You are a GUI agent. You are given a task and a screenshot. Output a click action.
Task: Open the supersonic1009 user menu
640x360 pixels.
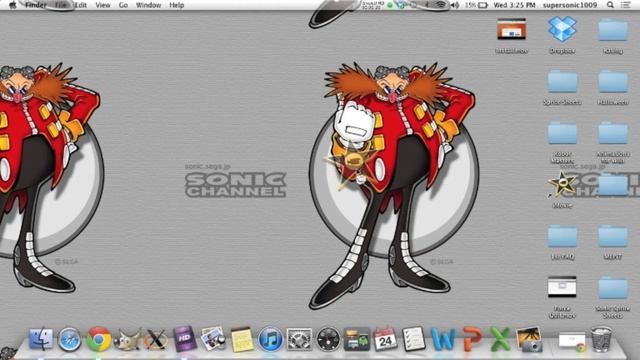[570, 5]
